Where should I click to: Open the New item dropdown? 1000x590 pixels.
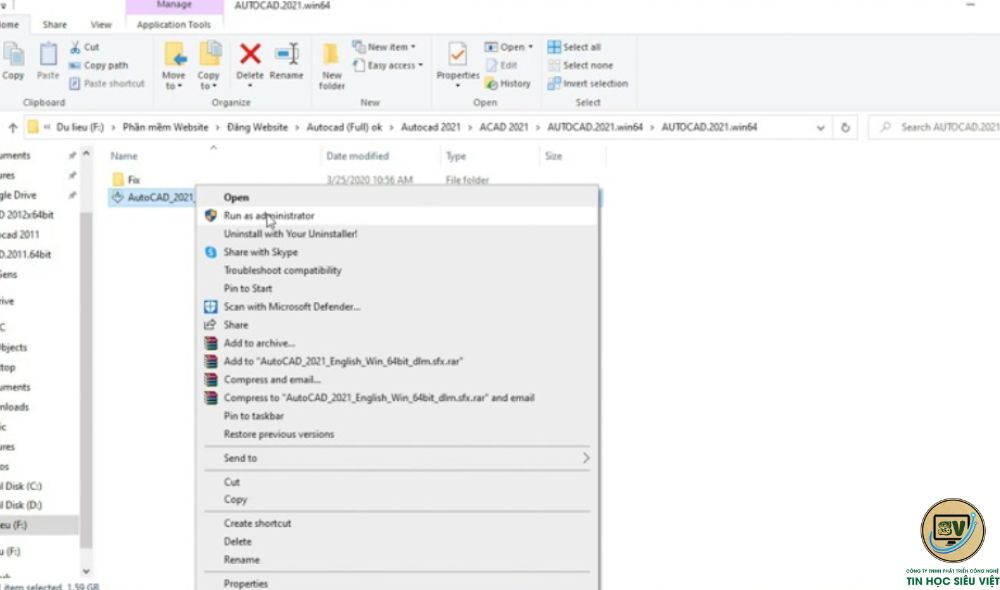(385, 47)
